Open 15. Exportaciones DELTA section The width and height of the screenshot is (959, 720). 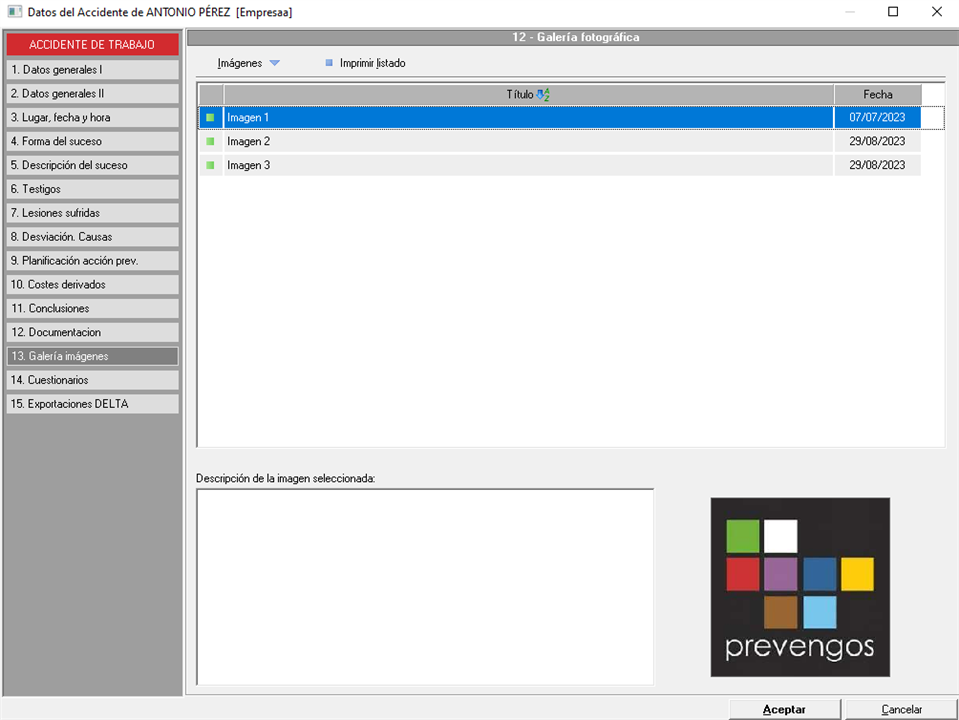point(92,404)
